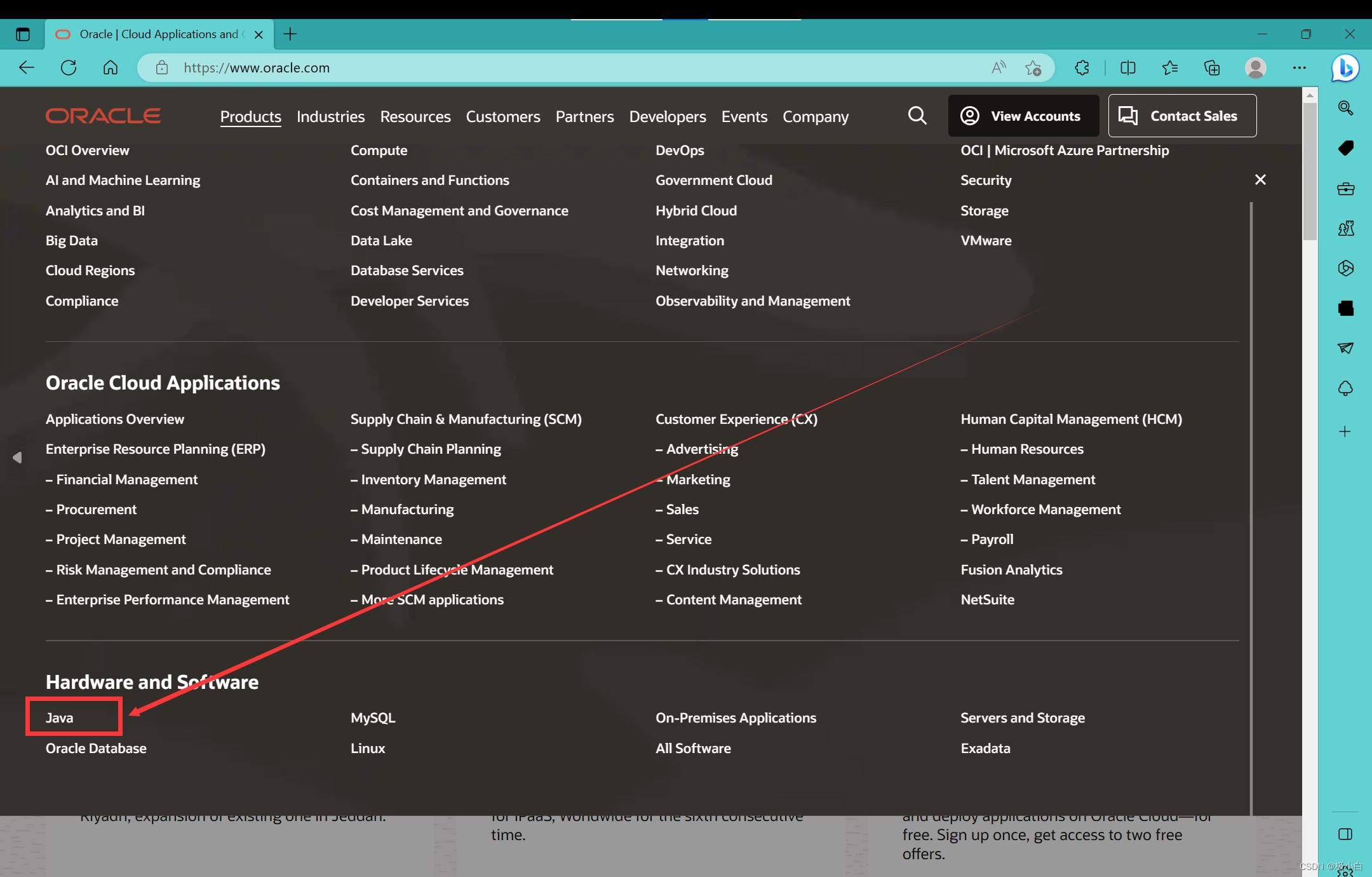The height and width of the screenshot is (877, 1372).
Task: Open a new browser tab
Action: (x=290, y=34)
